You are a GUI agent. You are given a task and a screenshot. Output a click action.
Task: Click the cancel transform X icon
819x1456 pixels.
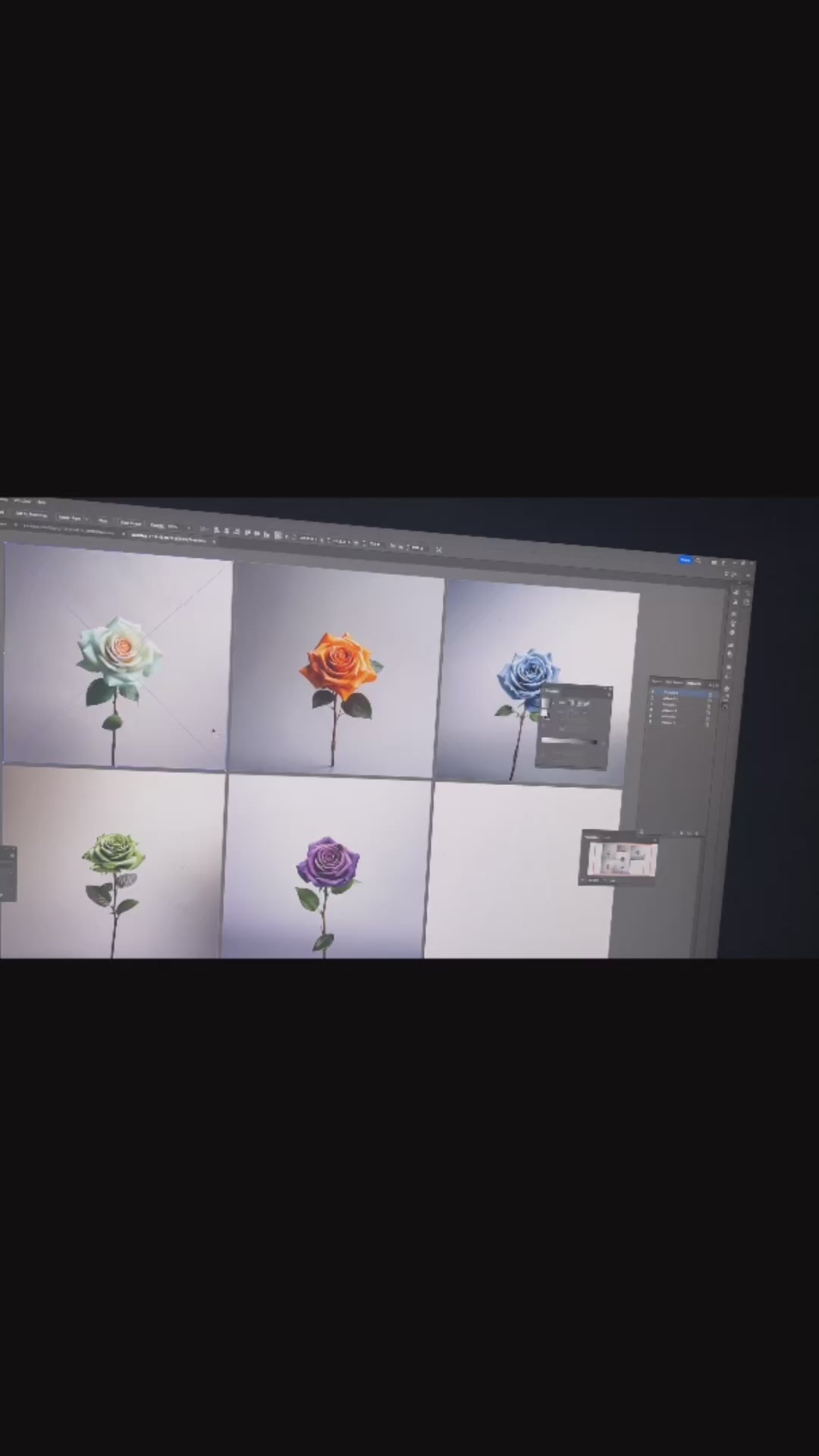point(438,549)
